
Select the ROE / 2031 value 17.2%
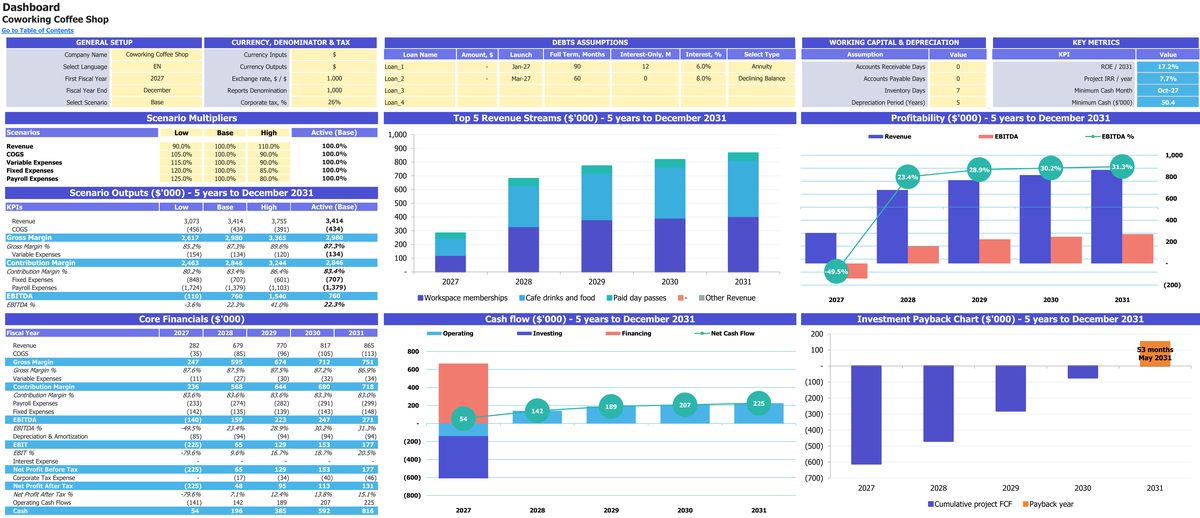click(x=1167, y=66)
